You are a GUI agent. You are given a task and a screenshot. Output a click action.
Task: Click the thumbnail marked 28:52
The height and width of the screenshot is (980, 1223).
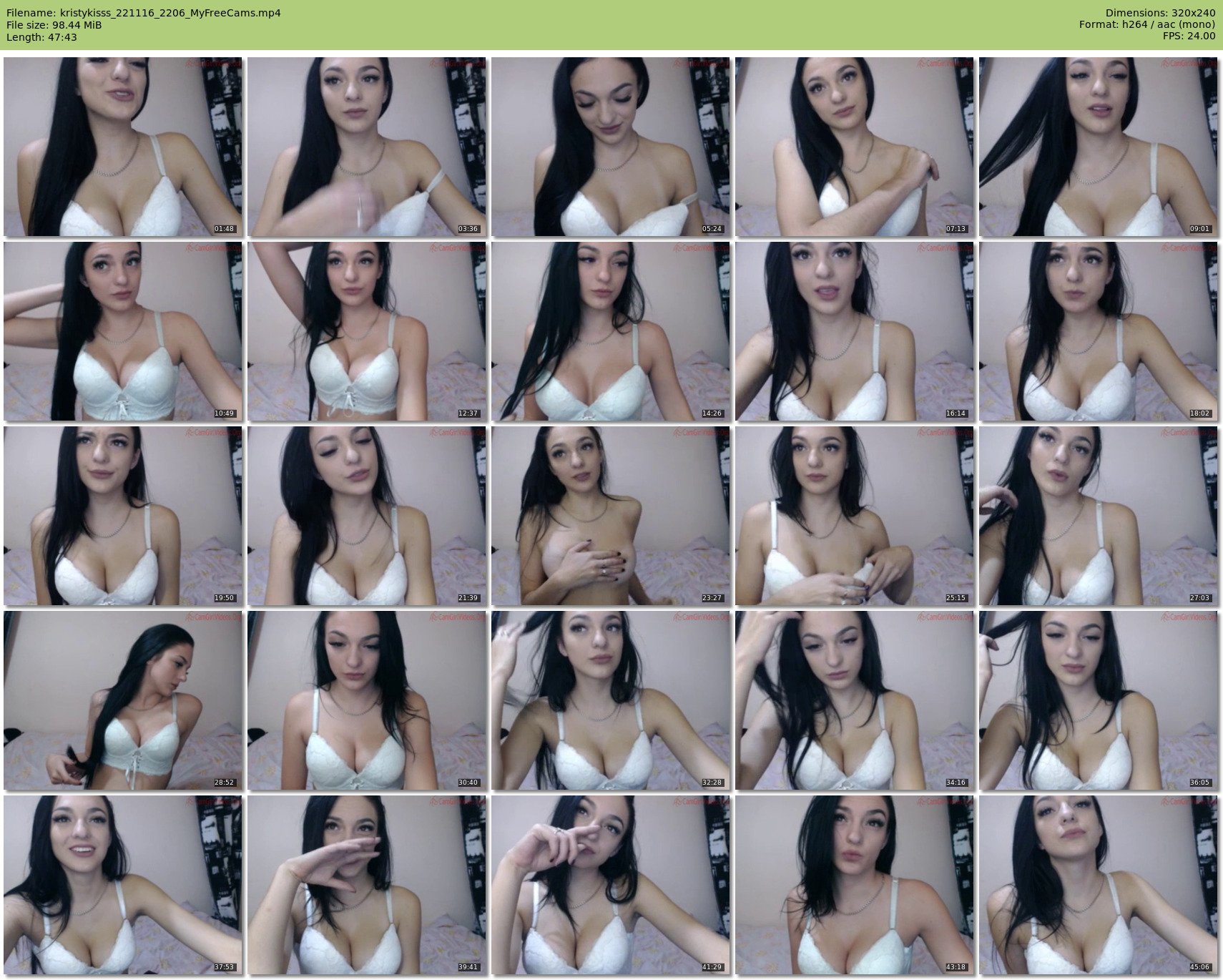[122, 700]
